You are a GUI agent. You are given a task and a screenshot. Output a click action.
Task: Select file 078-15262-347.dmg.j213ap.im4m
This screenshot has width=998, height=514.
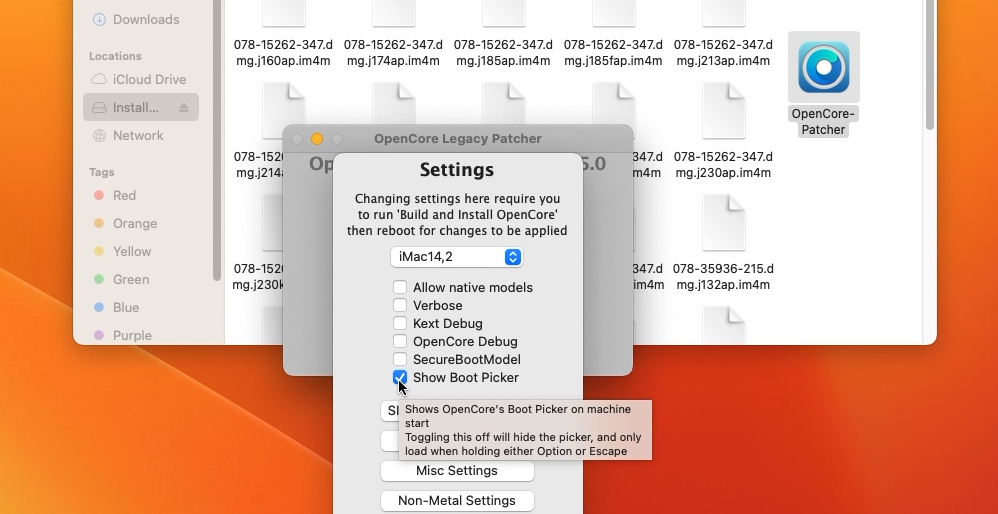point(724,53)
